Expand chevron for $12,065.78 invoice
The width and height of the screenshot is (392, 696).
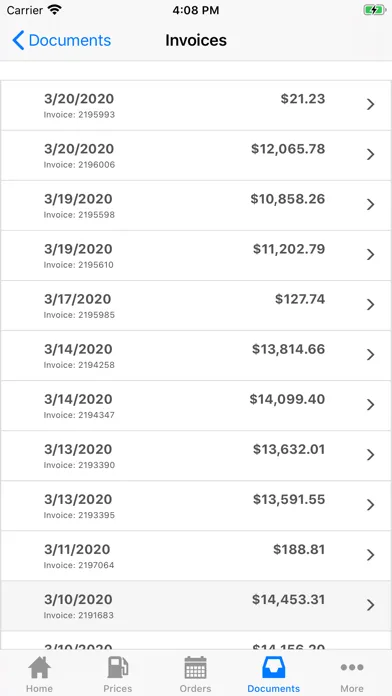(371, 154)
